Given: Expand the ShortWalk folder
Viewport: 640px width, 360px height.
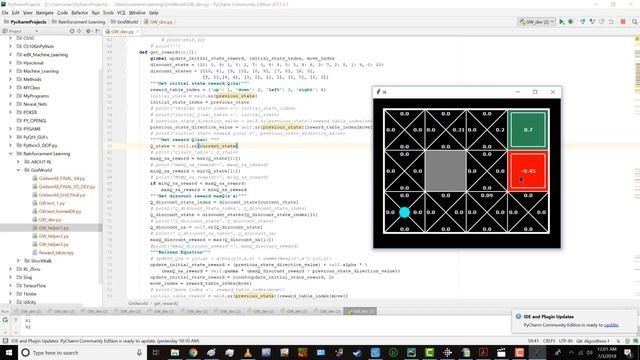Looking at the screenshot, I should coord(18,261).
